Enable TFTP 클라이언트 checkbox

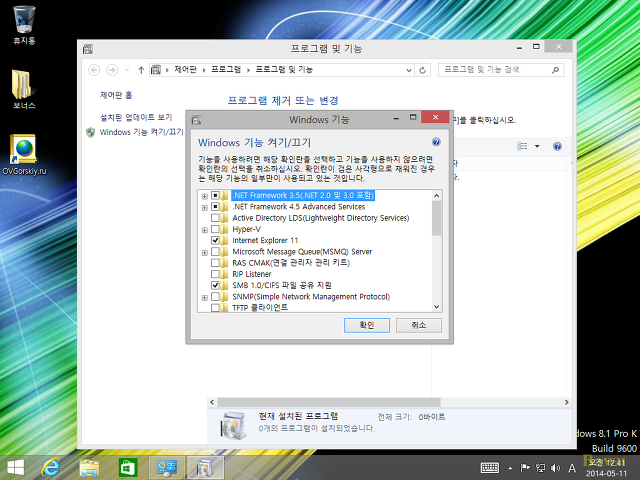(x=215, y=308)
